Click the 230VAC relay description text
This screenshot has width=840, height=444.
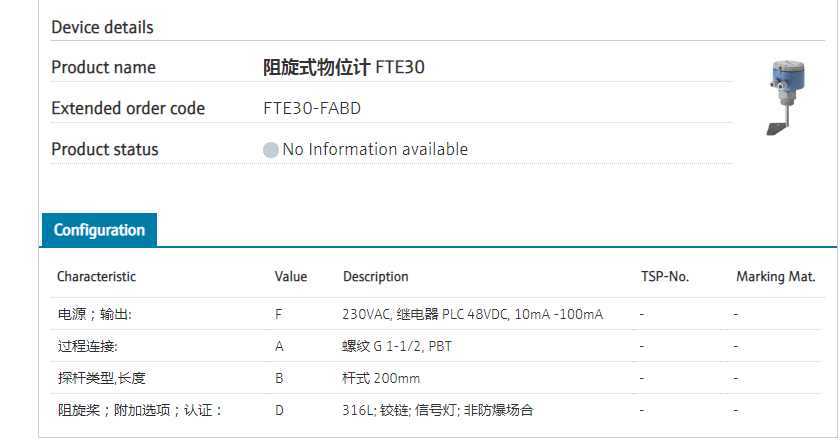pos(472,314)
